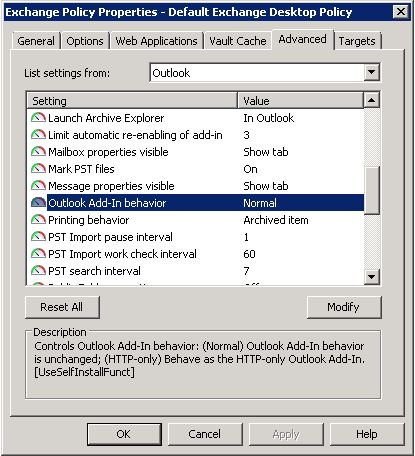
Task: Click the gauge icon beside Printing behavior
Action: coord(38,220)
